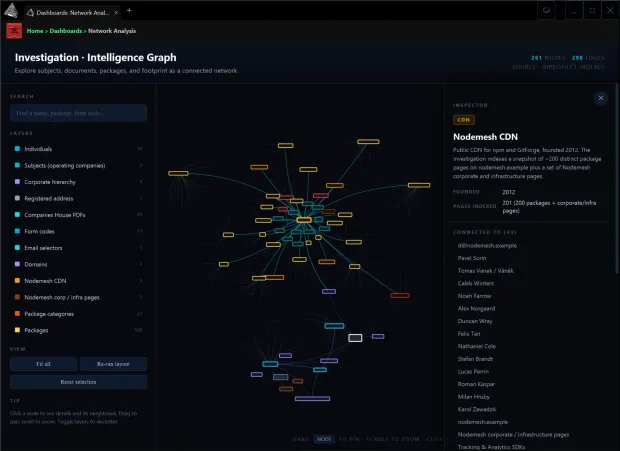Toggle Nodemesh corp / infra pages layer
620x451 pixels.
(78, 297)
